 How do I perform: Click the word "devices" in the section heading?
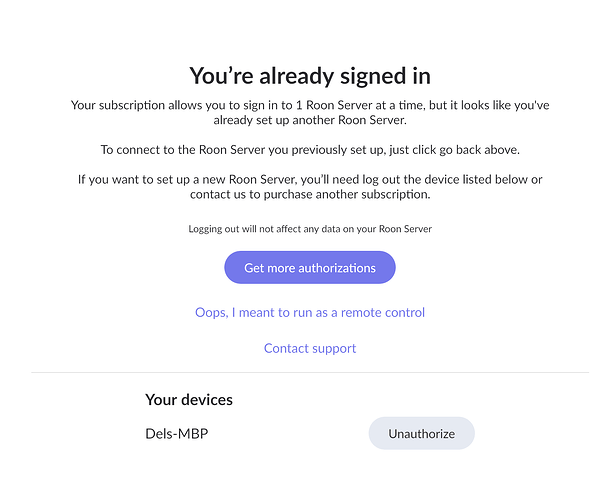click(x=207, y=400)
